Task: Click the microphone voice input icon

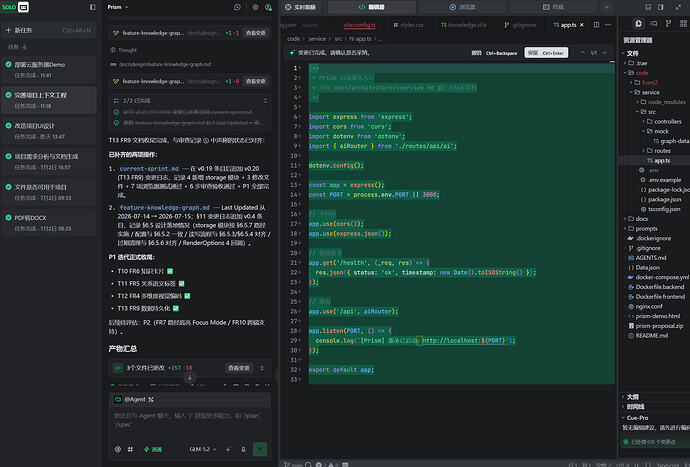Action: point(243,449)
